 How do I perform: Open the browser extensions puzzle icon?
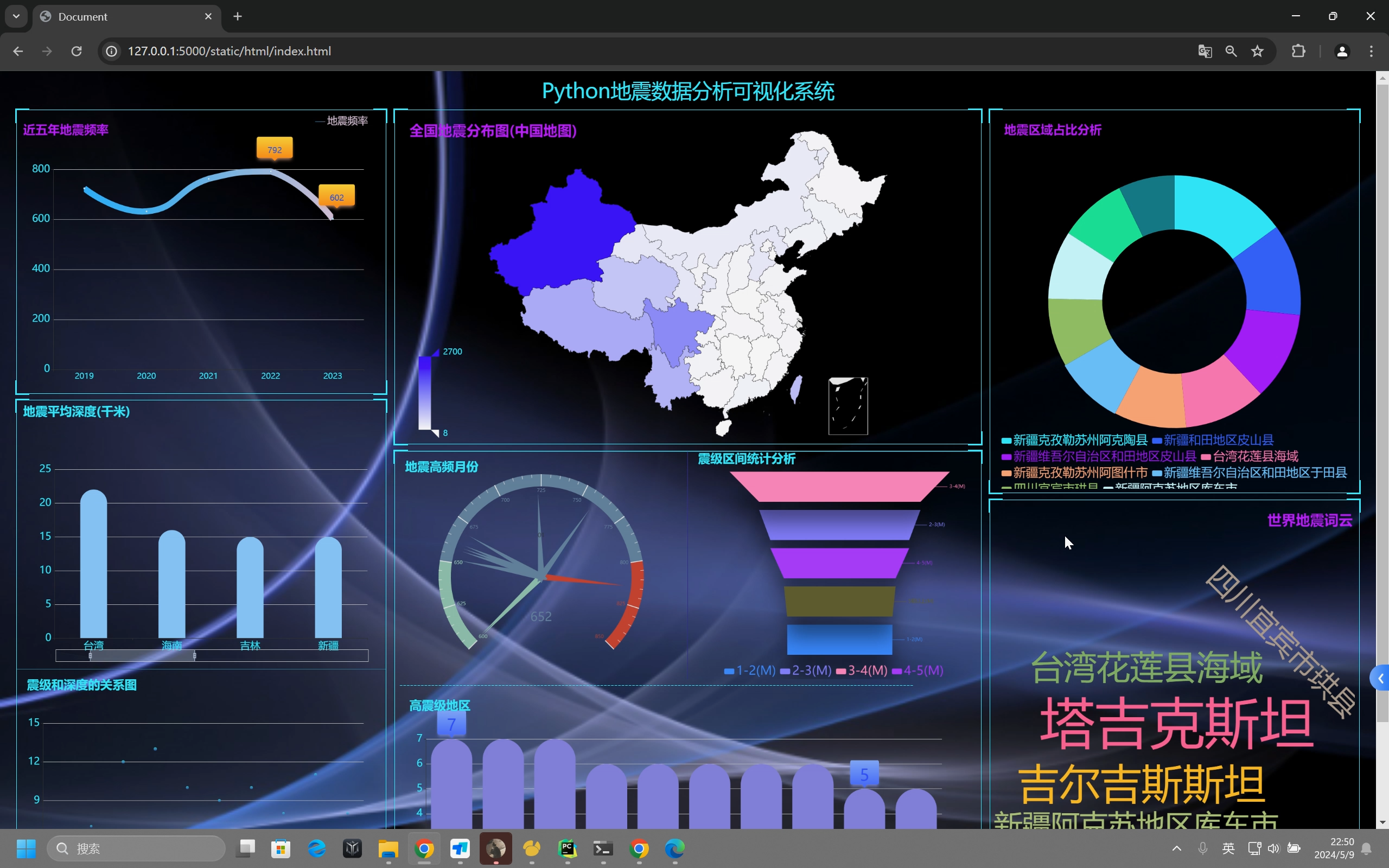pyautogui.click(x=1298, y=51)
